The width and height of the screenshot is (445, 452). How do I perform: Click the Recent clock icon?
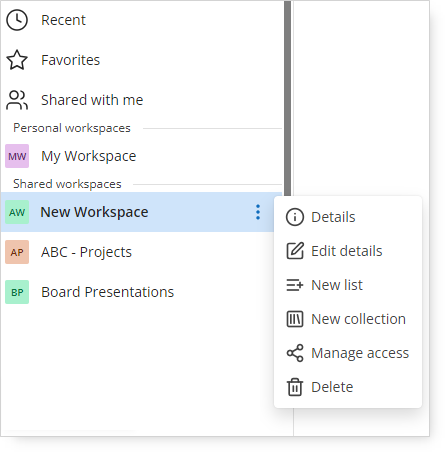(x=17, y=20)
